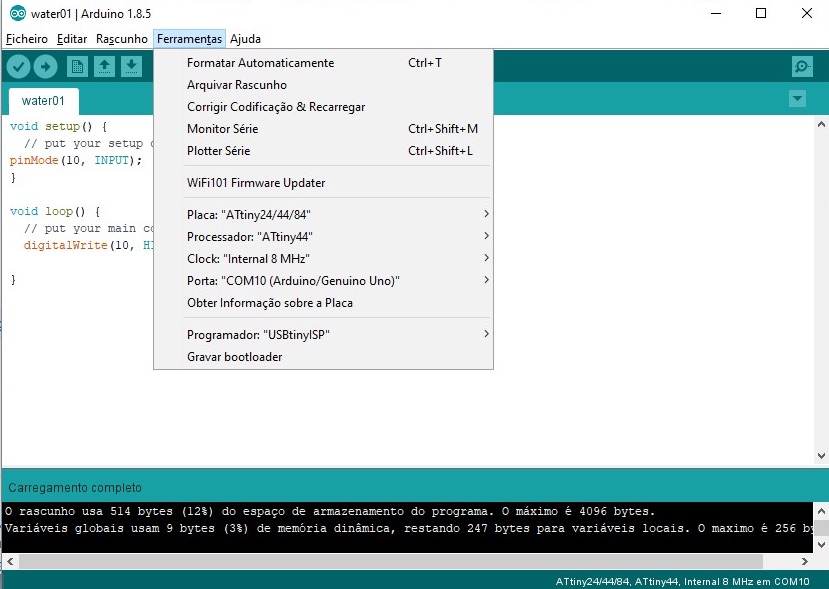Click the pinMode(10, INPUT) code line
The height and width of the screenshot is (589, 829).
click(76, 160)
